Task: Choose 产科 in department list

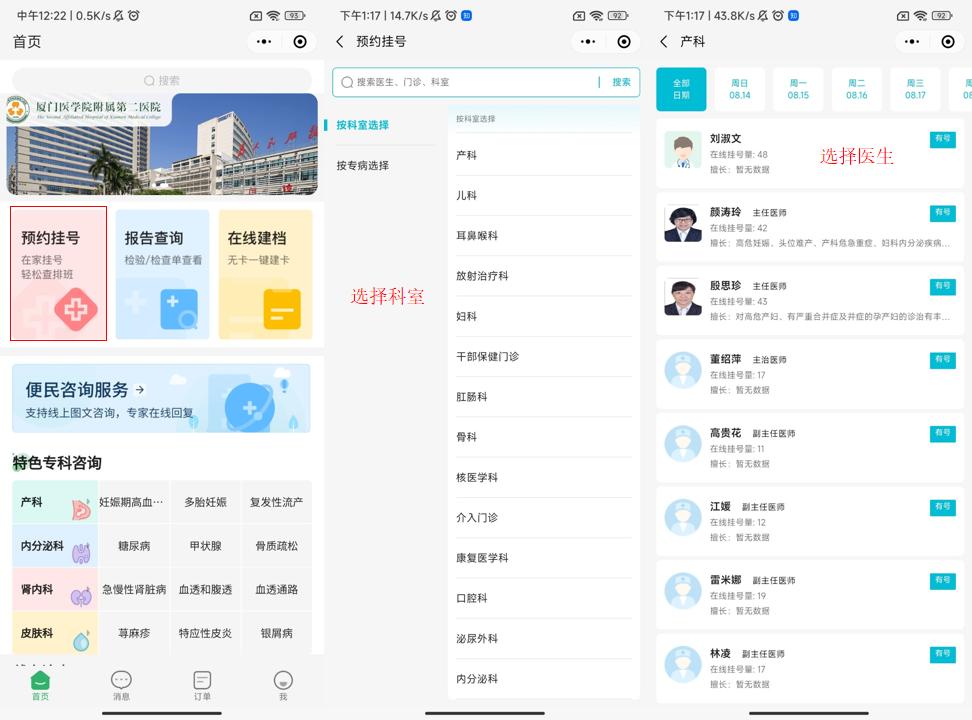Action: click(544, 155)
